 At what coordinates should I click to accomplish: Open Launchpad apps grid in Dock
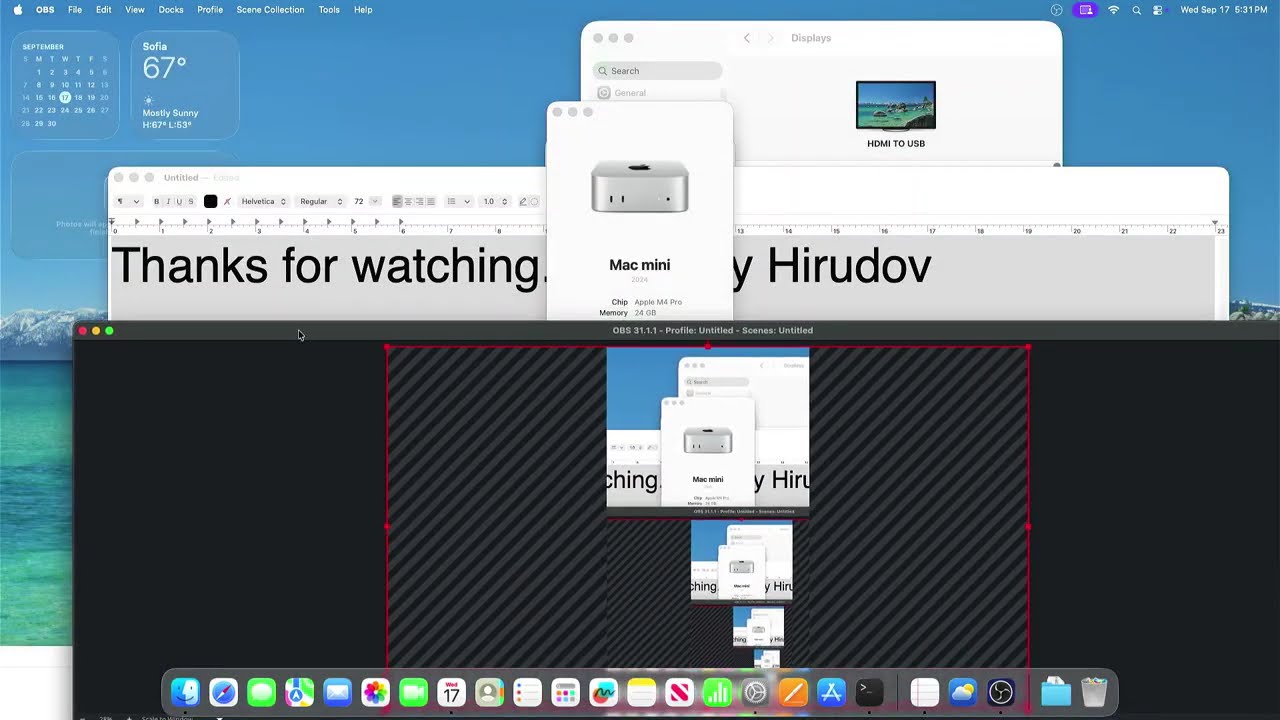pyautogui.click(x=565, y=692)
